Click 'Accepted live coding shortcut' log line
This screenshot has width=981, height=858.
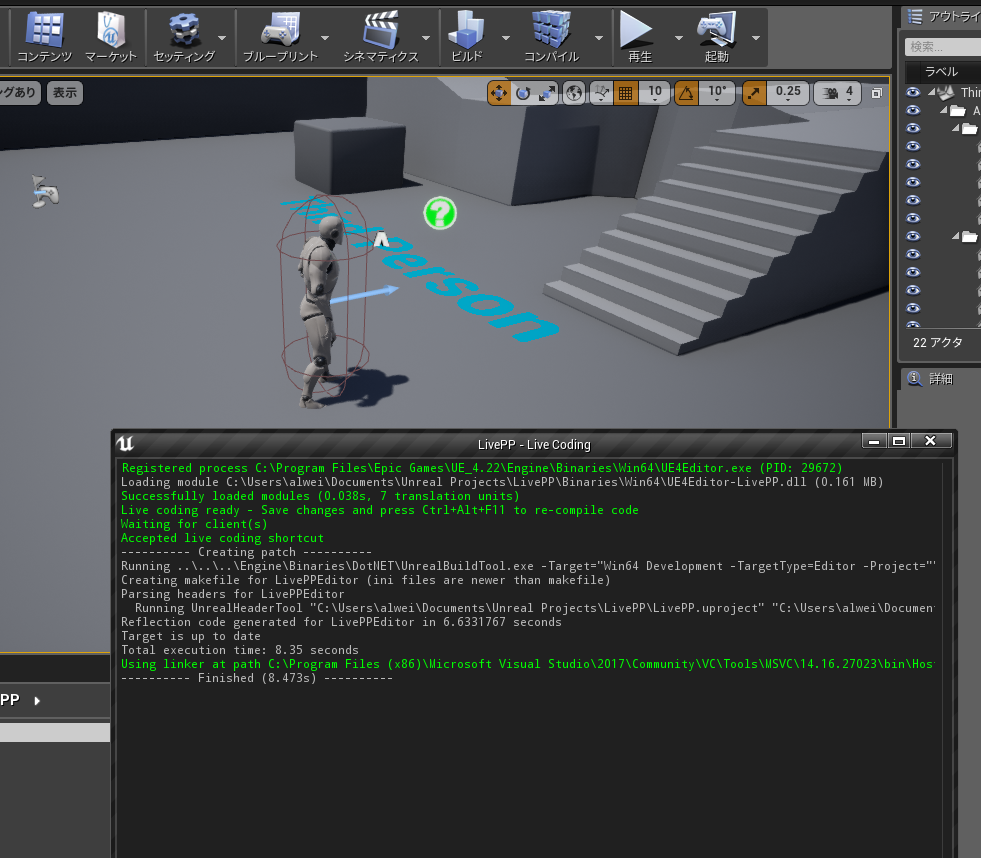click(x=222, y=538)
